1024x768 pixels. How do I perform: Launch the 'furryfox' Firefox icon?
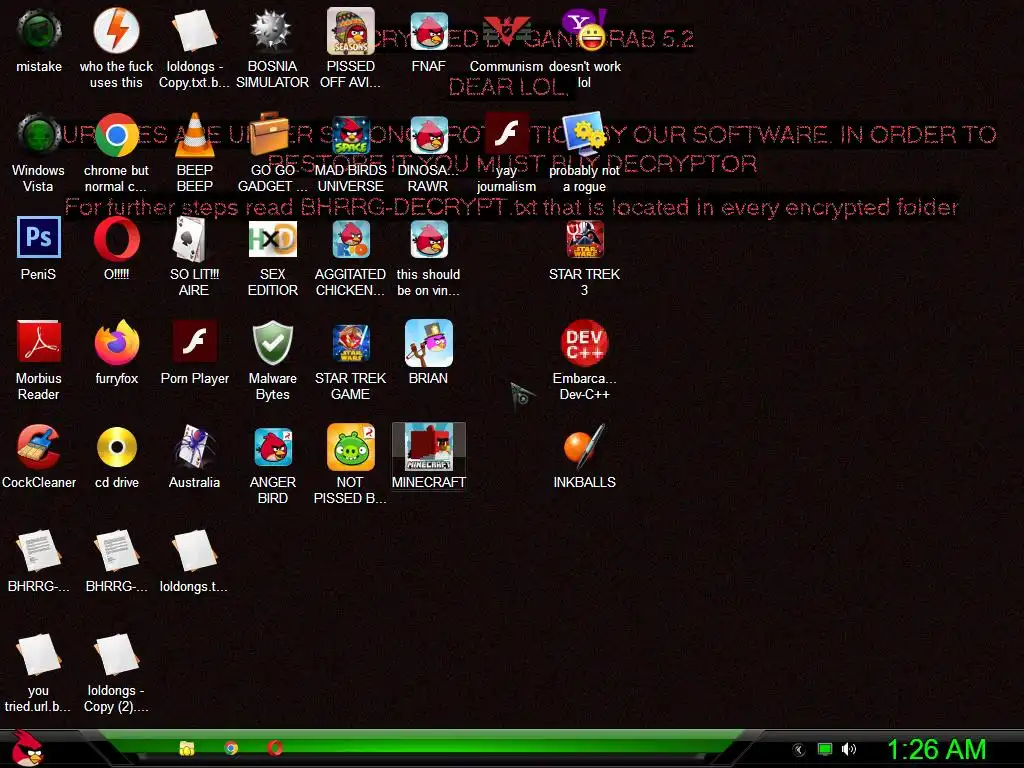point(116,342)
